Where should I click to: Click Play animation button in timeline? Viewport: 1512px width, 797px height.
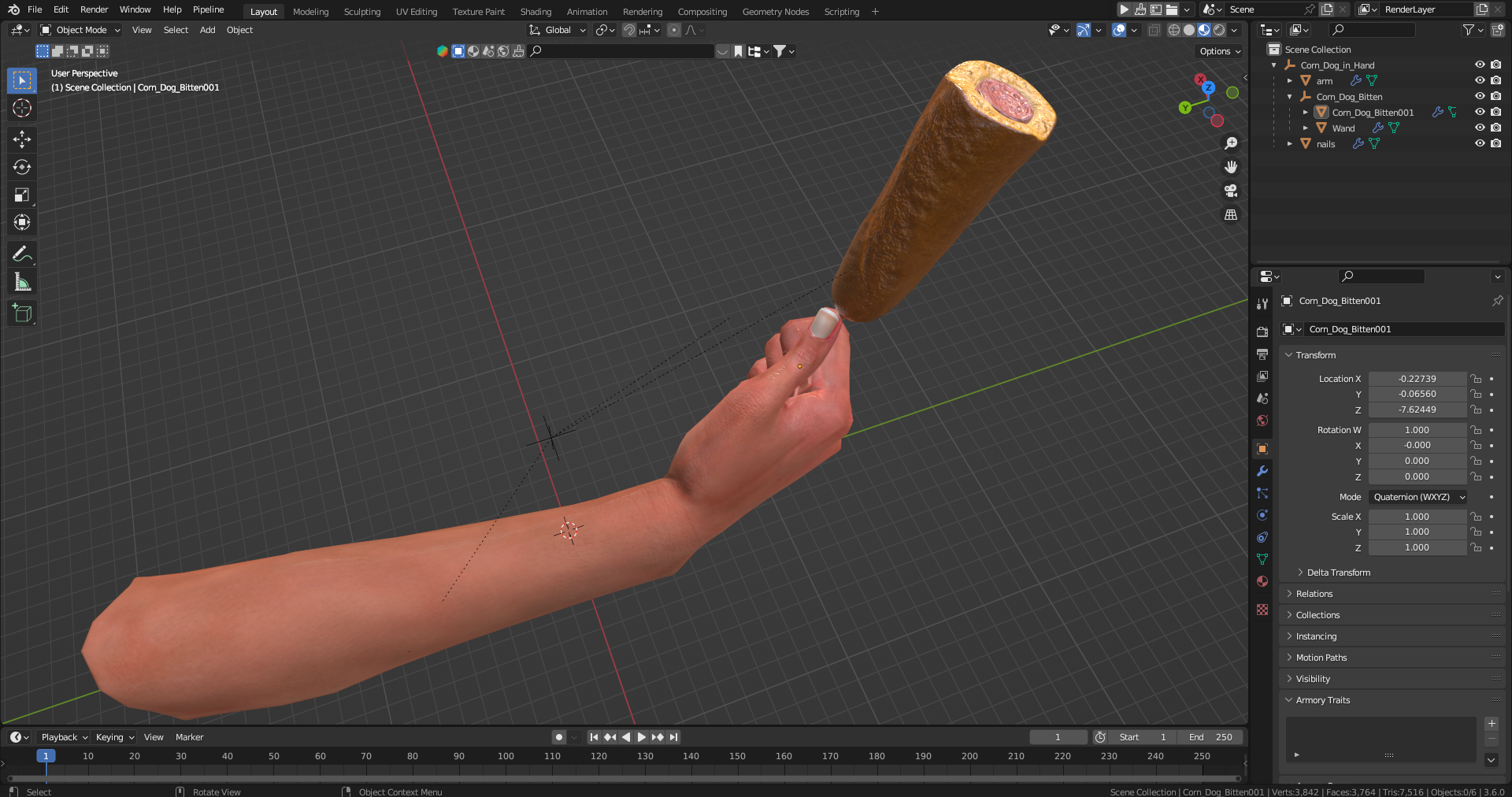pos(641,737)
